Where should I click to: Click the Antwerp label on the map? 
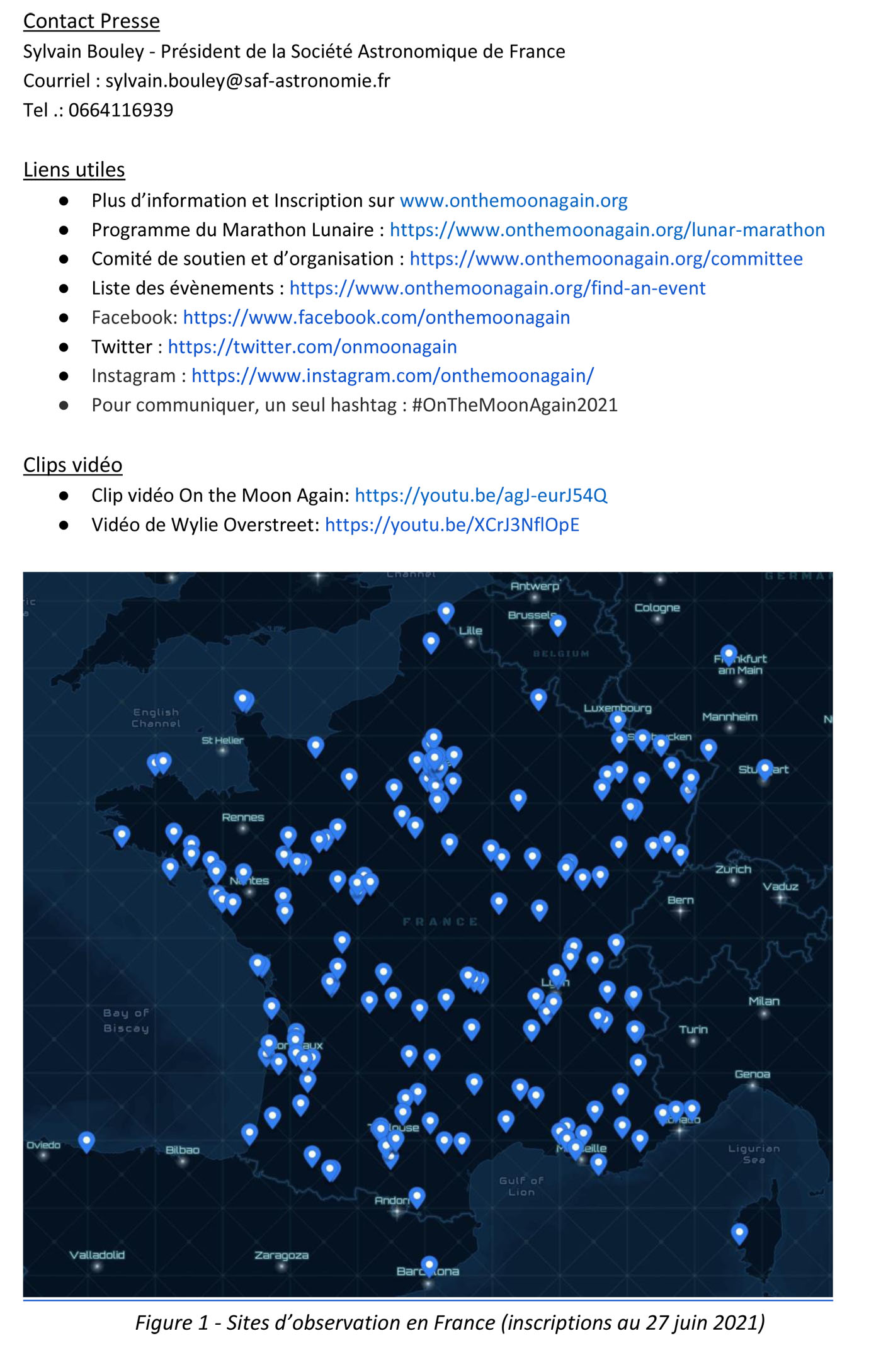[x=534, y=586]
